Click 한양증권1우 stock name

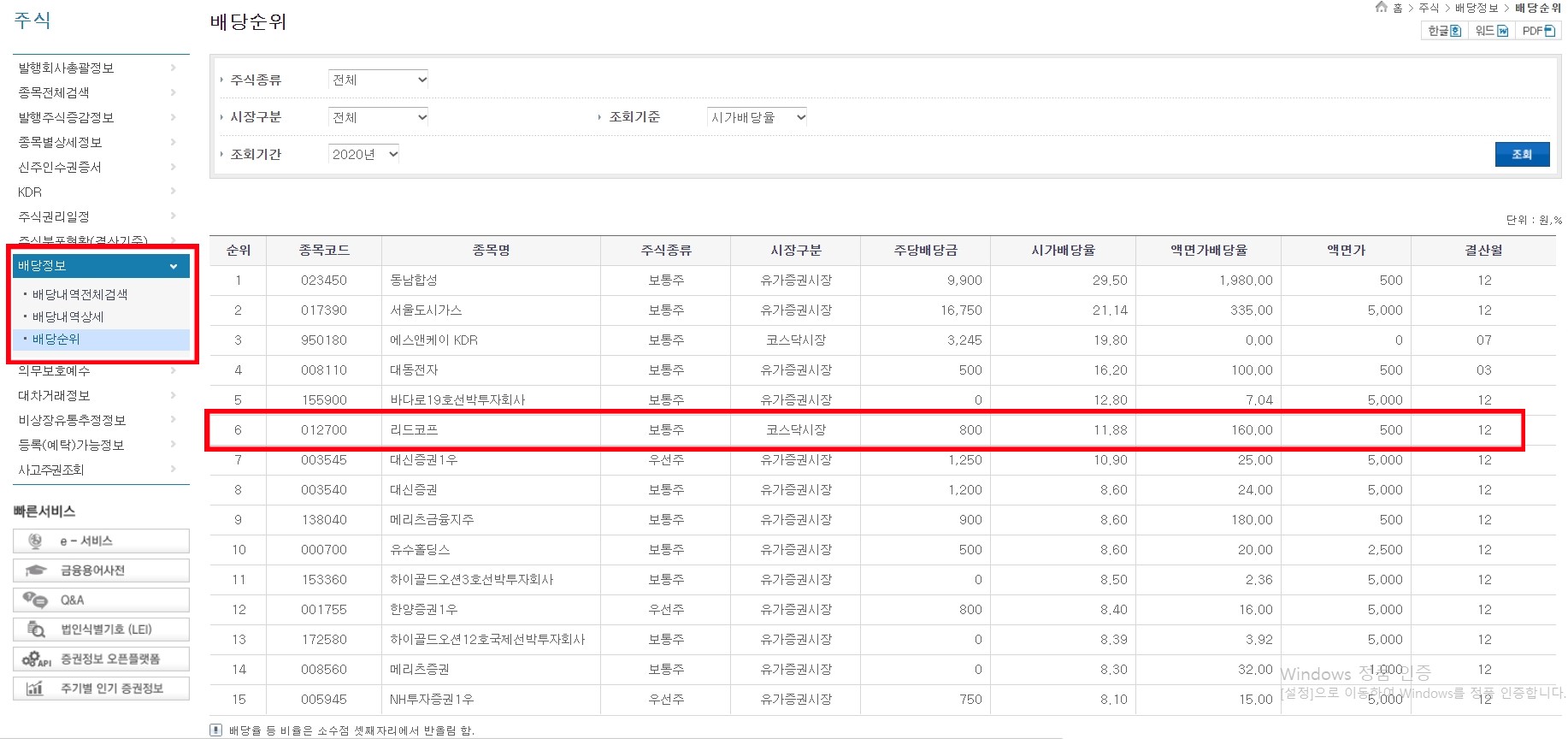pos(423,610)
